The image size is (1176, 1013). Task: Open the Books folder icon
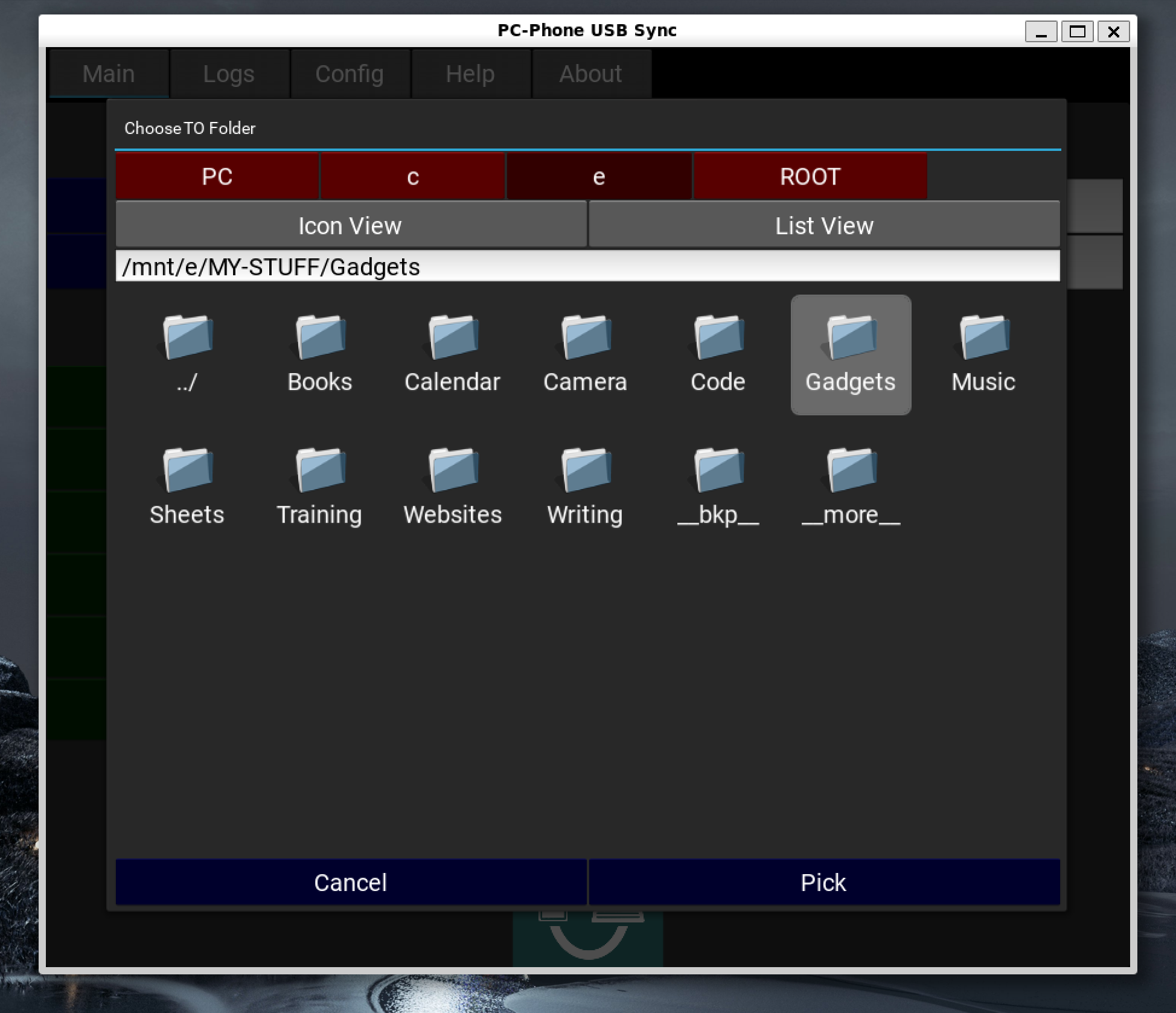(x=320, y=354)
